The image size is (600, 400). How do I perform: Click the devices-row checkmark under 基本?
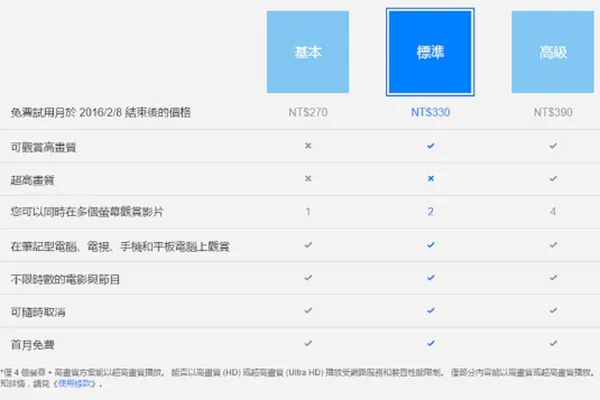pos(308,245)
